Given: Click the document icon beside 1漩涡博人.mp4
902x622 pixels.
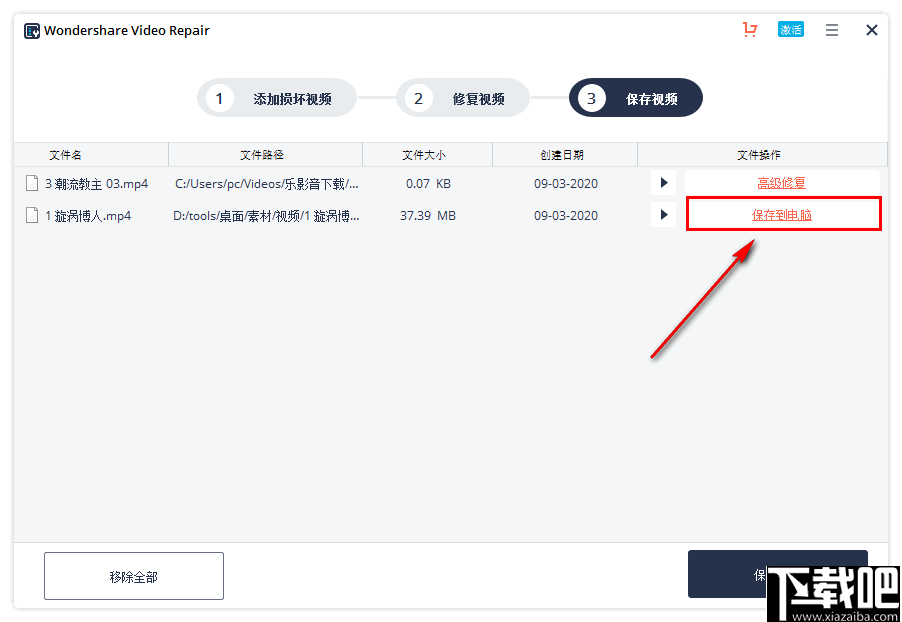Looking at the screenshot, I should click(31, 215).
